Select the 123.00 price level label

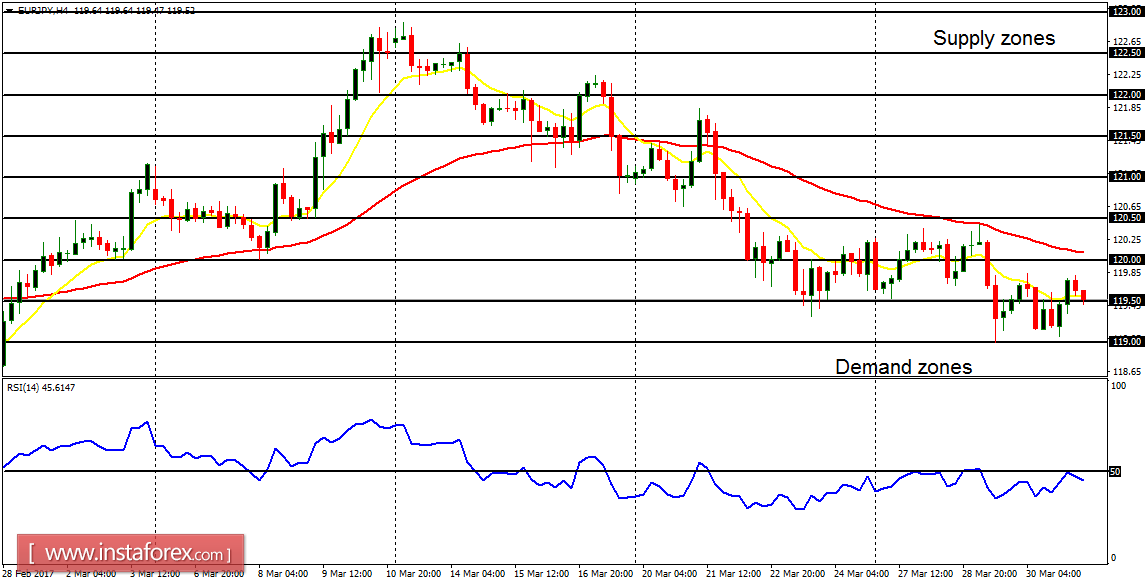[x=1126, y=12]
